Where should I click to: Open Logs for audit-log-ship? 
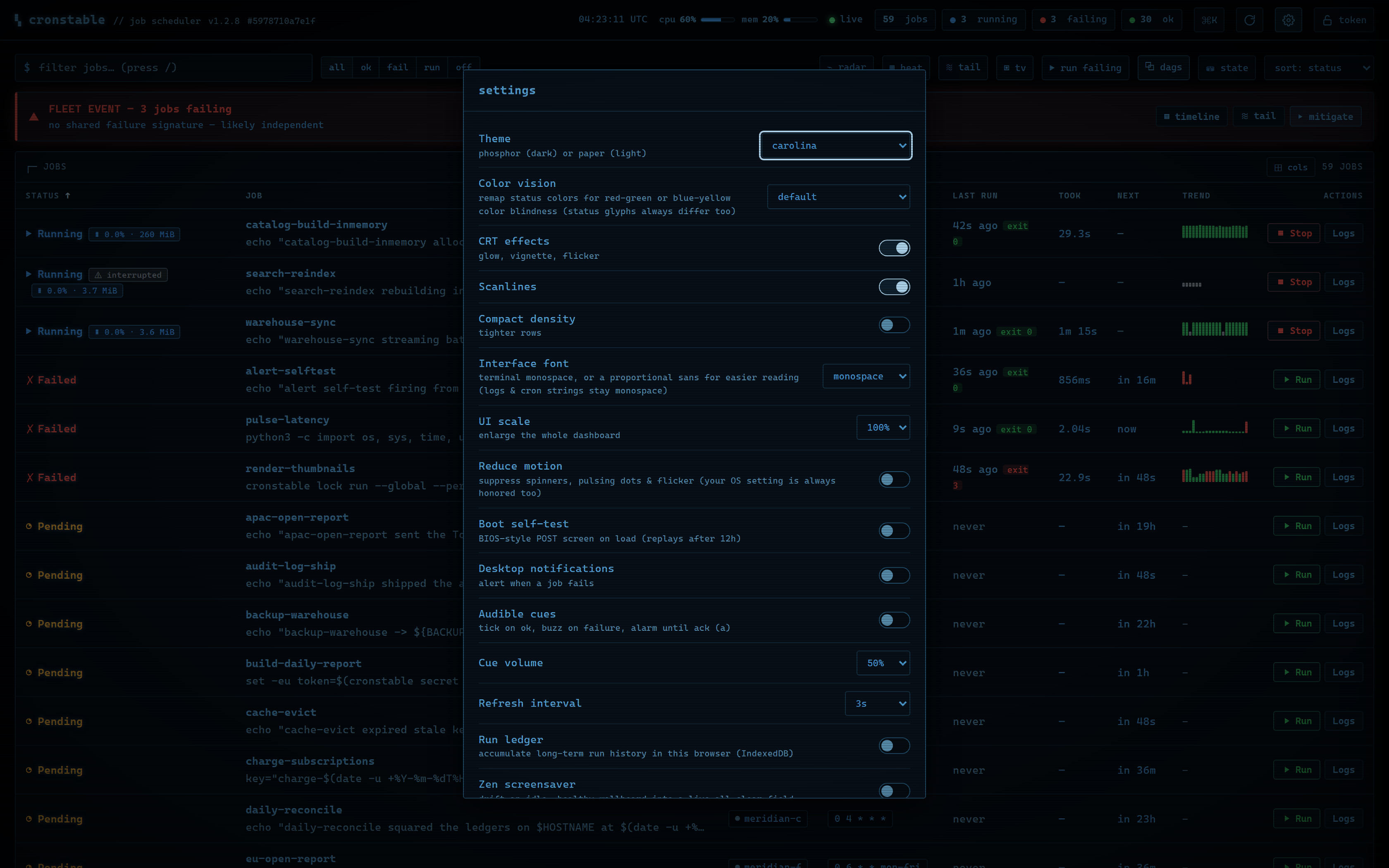(1343, 575)
